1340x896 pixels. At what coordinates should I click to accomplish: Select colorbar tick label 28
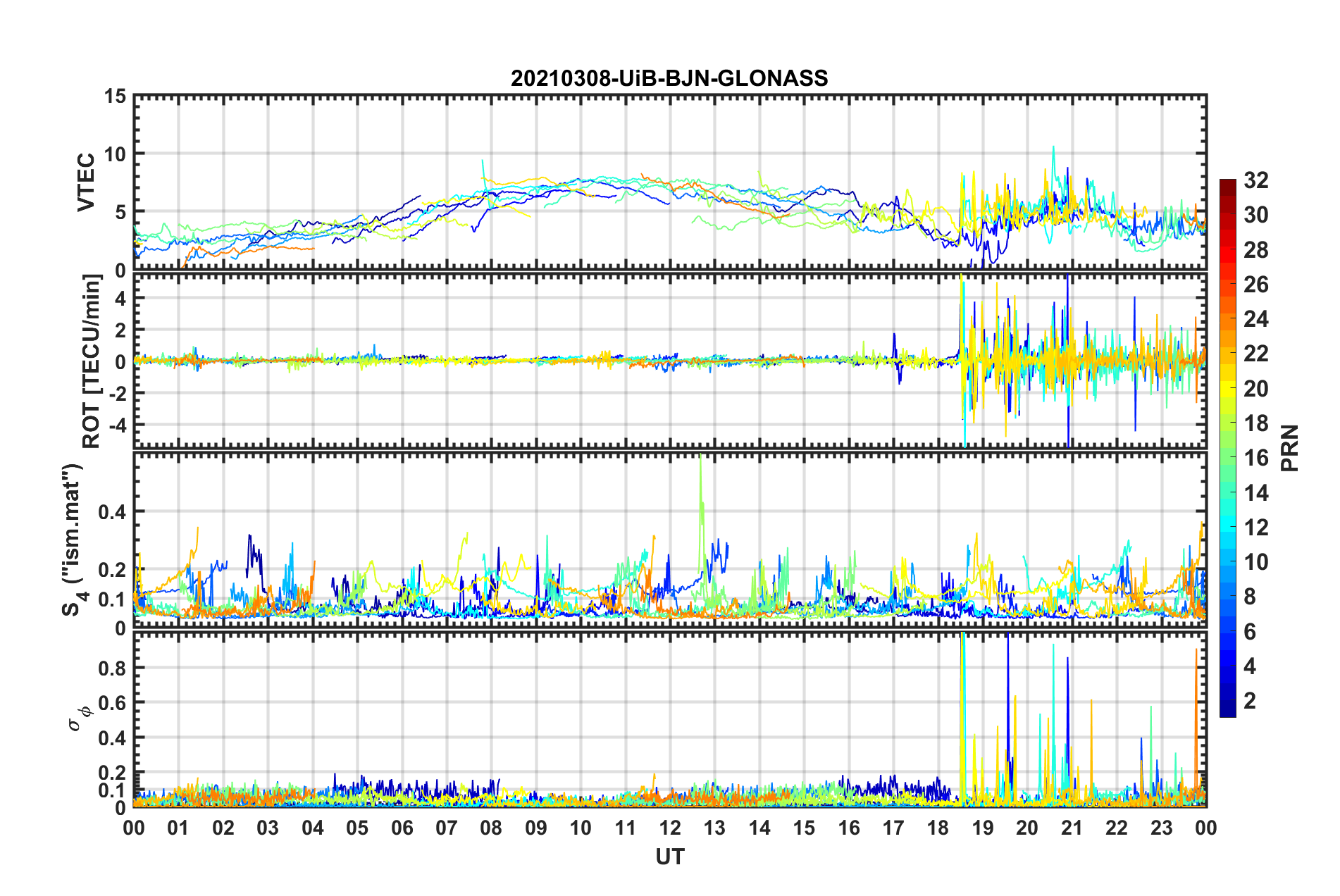pos(1255,250)
